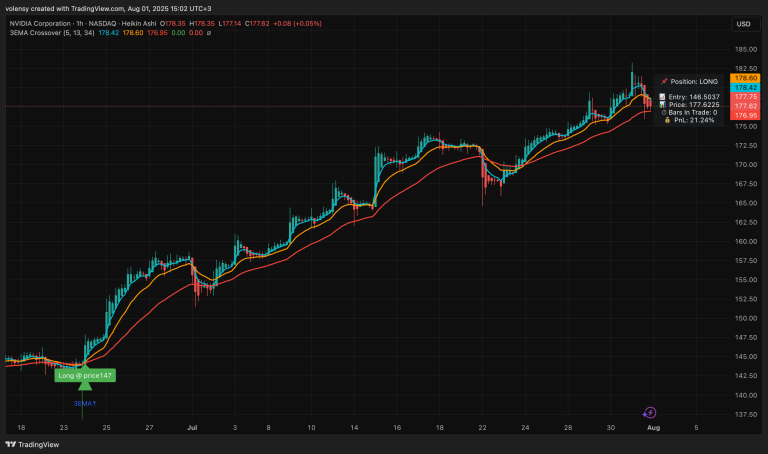
Task: Click the money bag icon beside PnL
Action: (667, 120)
